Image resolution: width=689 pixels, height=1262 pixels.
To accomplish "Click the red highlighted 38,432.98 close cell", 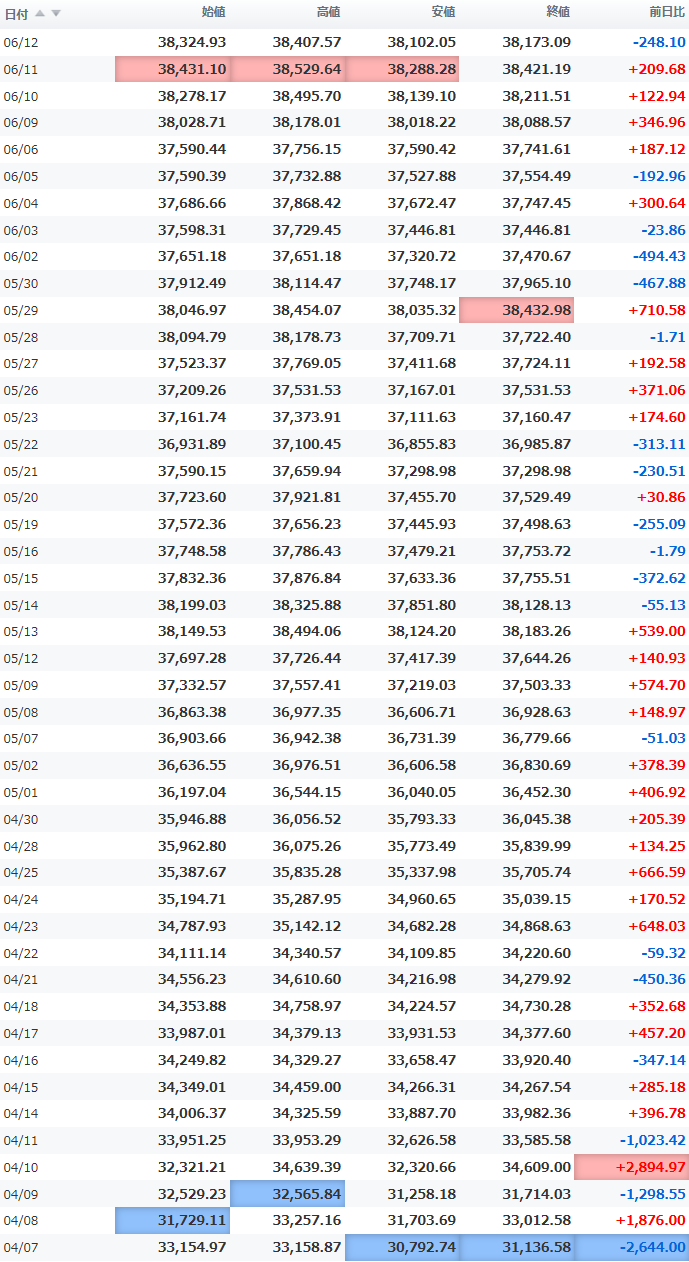I will point(516,310).
